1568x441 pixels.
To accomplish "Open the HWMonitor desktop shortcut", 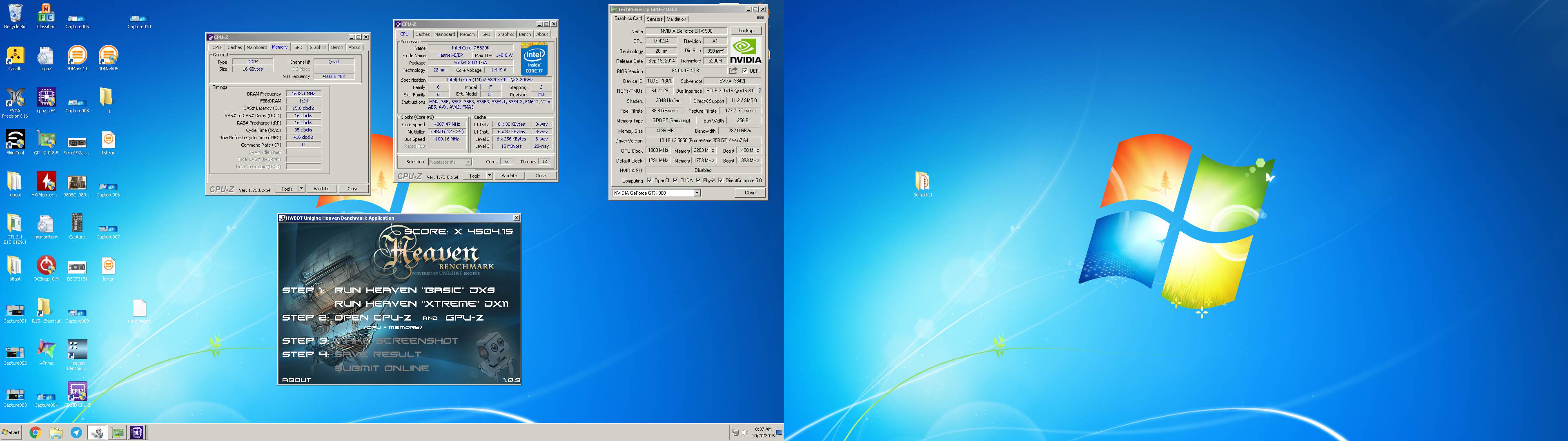I will (46, 185).
